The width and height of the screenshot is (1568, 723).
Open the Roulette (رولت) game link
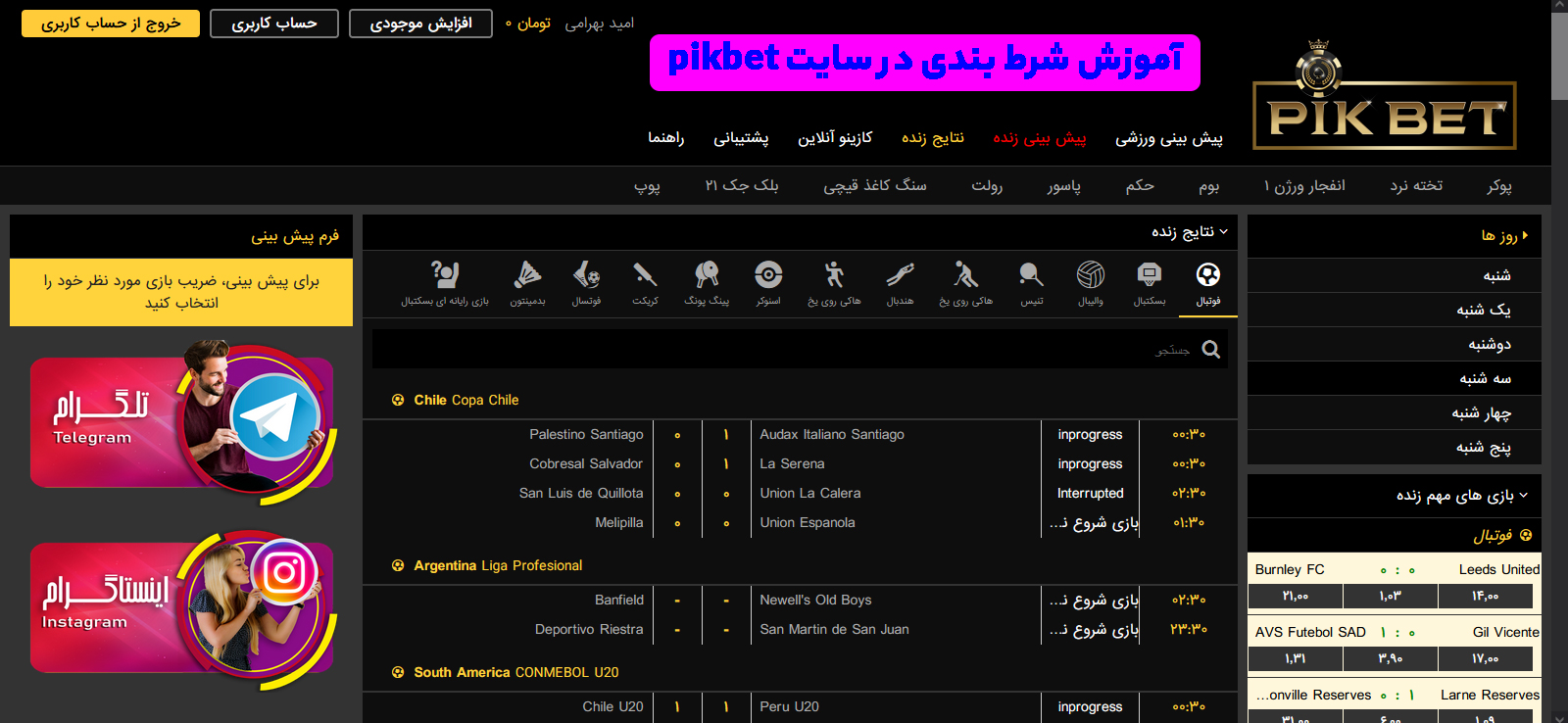click(987, 185)
